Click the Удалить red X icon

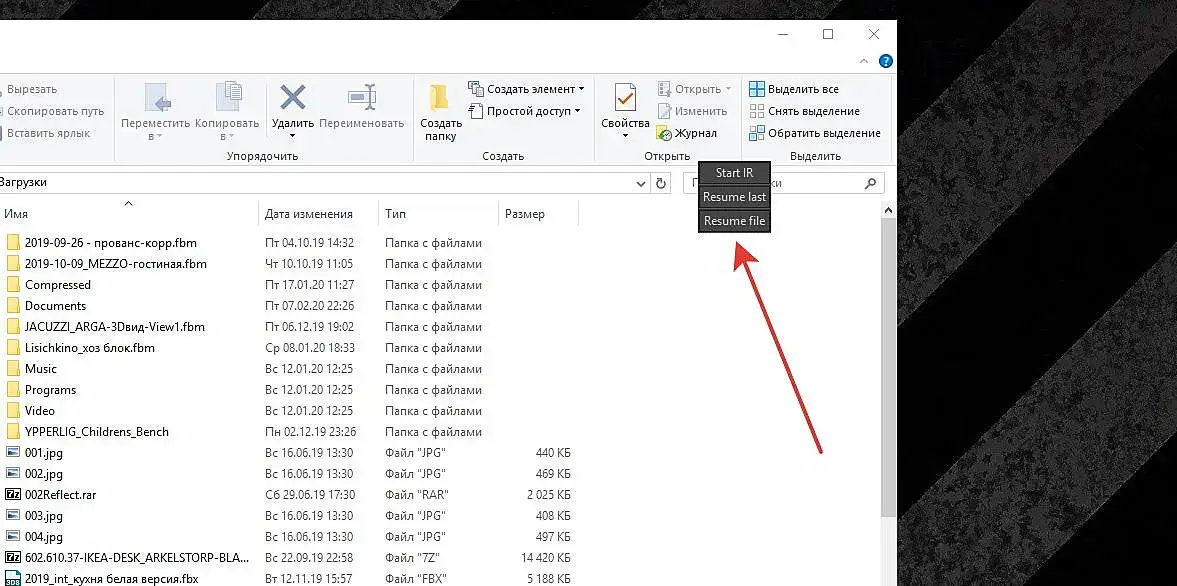pos(293,98)
